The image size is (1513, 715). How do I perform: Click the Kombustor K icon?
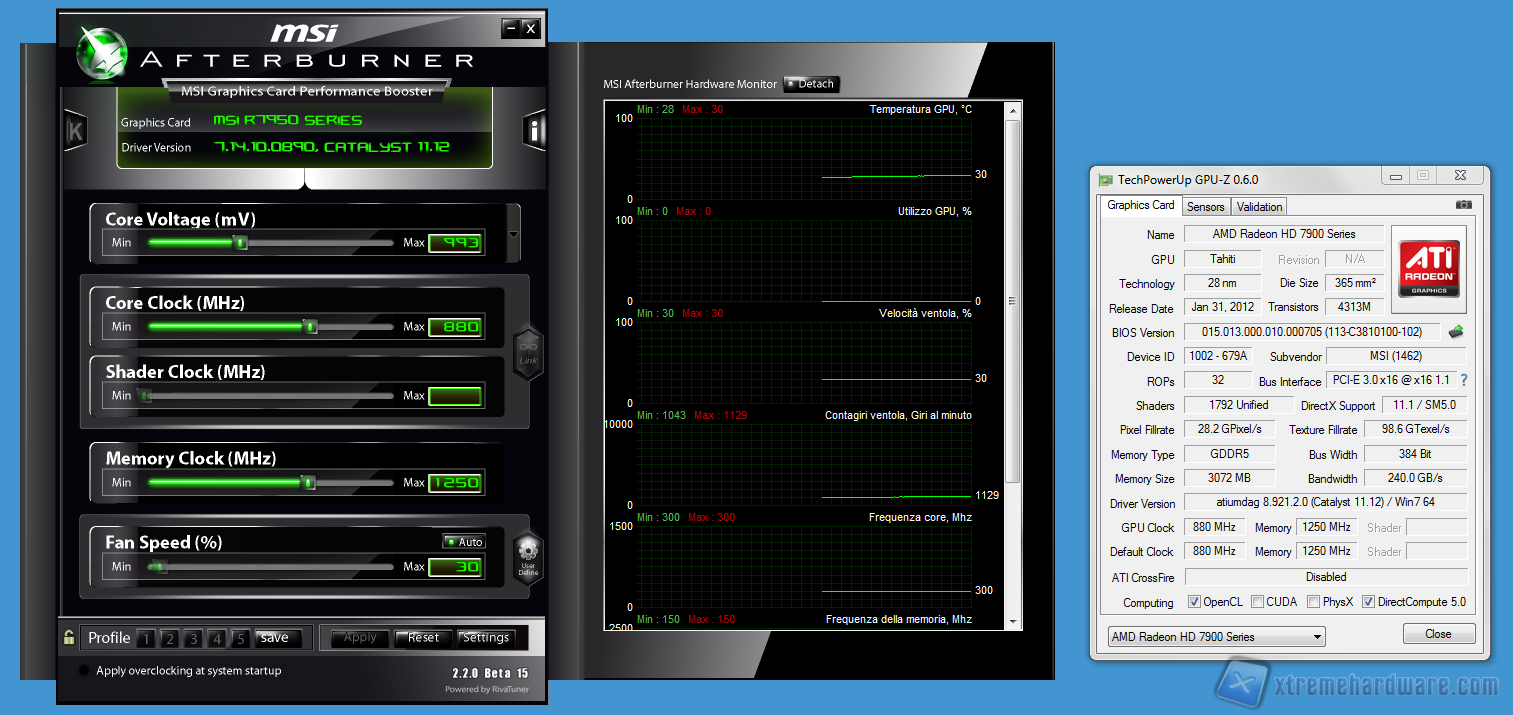tap(75, 131)
